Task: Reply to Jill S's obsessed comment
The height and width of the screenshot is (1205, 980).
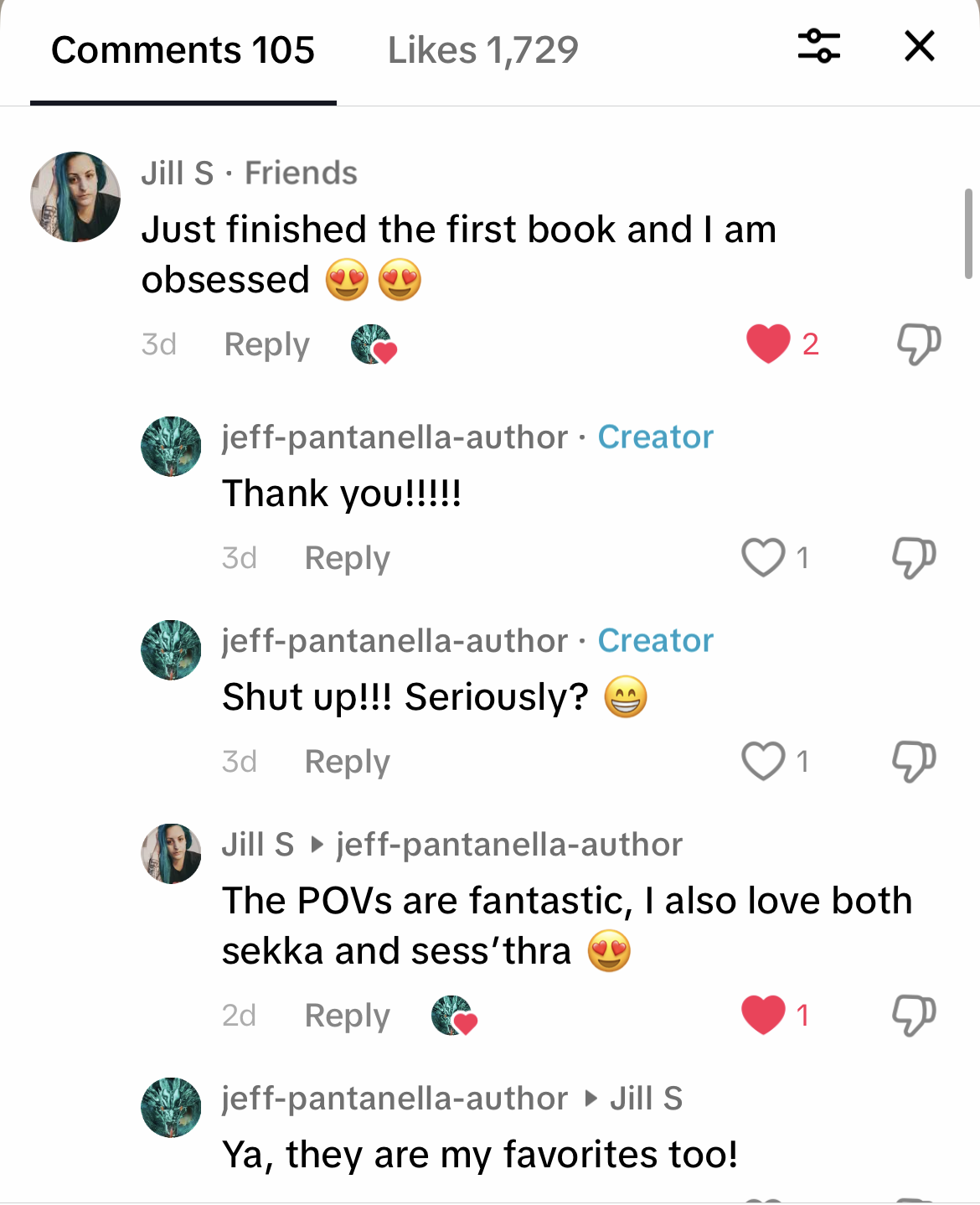Action: click(x=267, y=344)
